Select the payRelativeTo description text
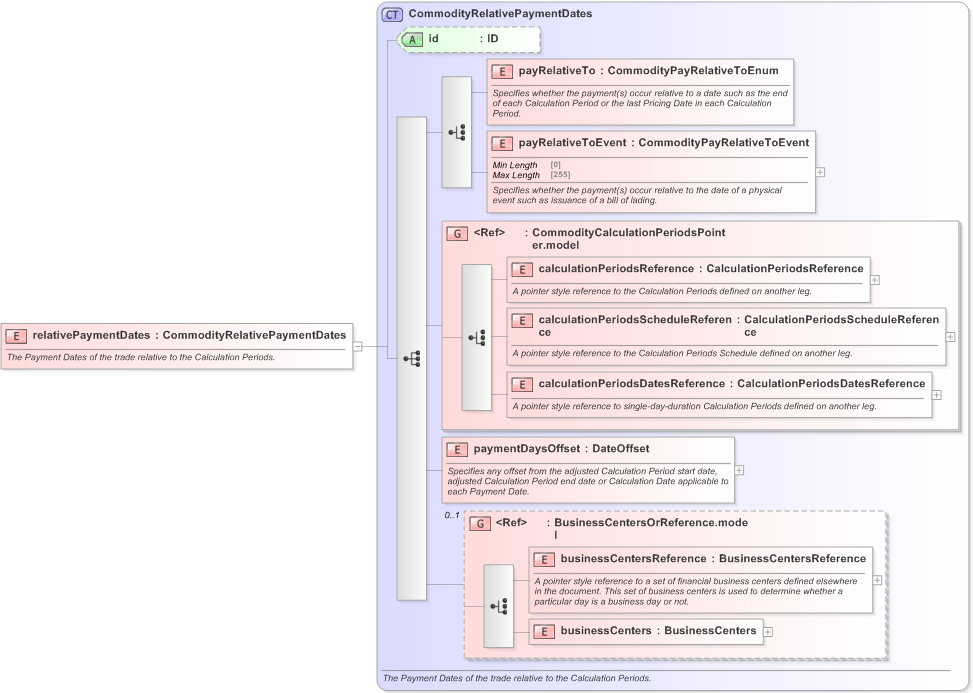This screenshot has width=973, height=693. coord(640,104)
